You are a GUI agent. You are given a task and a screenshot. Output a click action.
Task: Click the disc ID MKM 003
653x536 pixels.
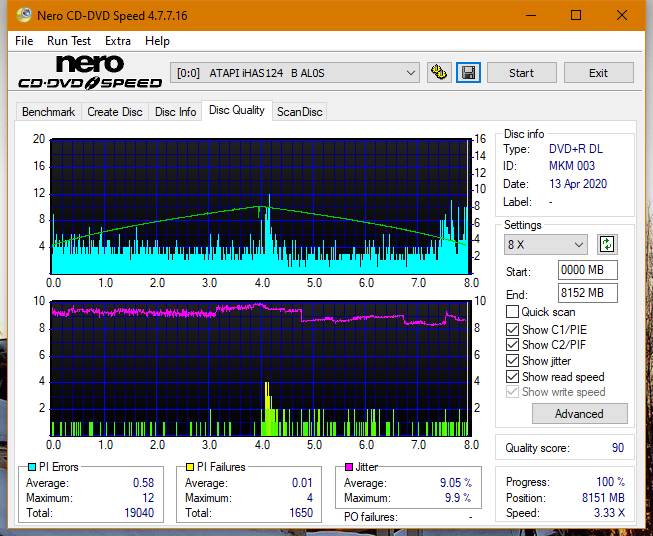coord(572,166)
